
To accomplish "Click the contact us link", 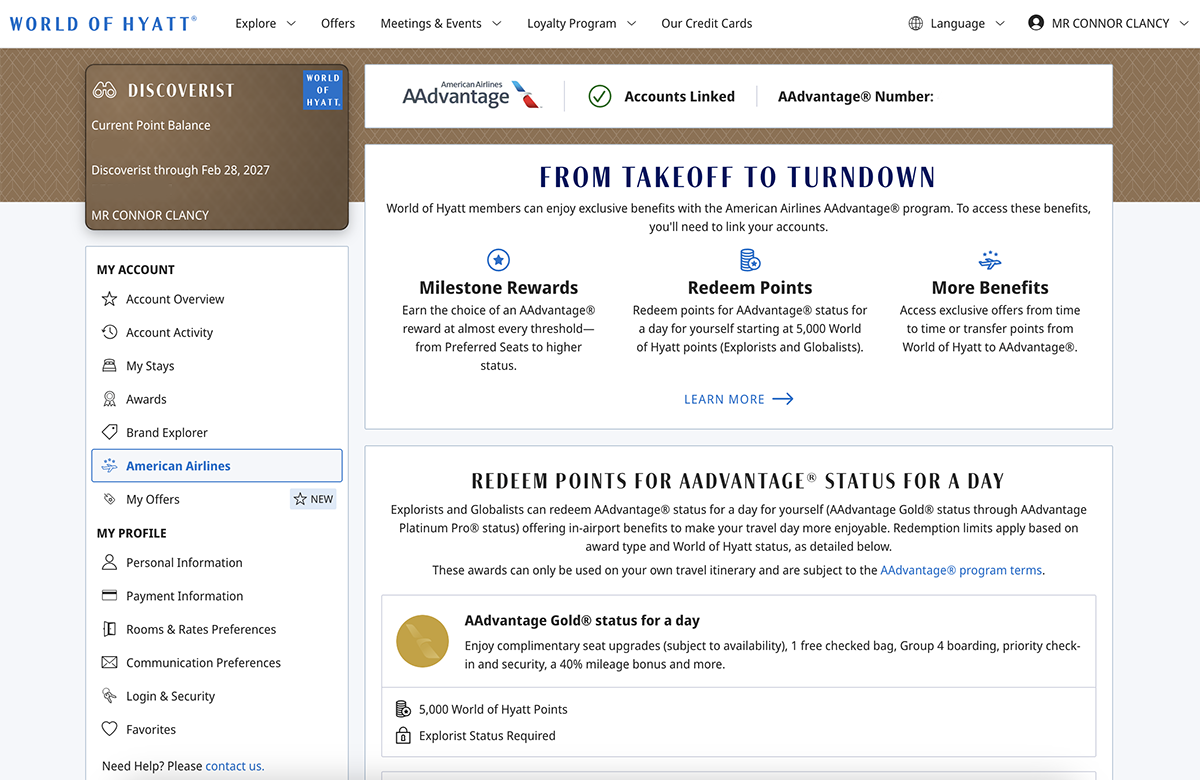I will tap(234, 766).
